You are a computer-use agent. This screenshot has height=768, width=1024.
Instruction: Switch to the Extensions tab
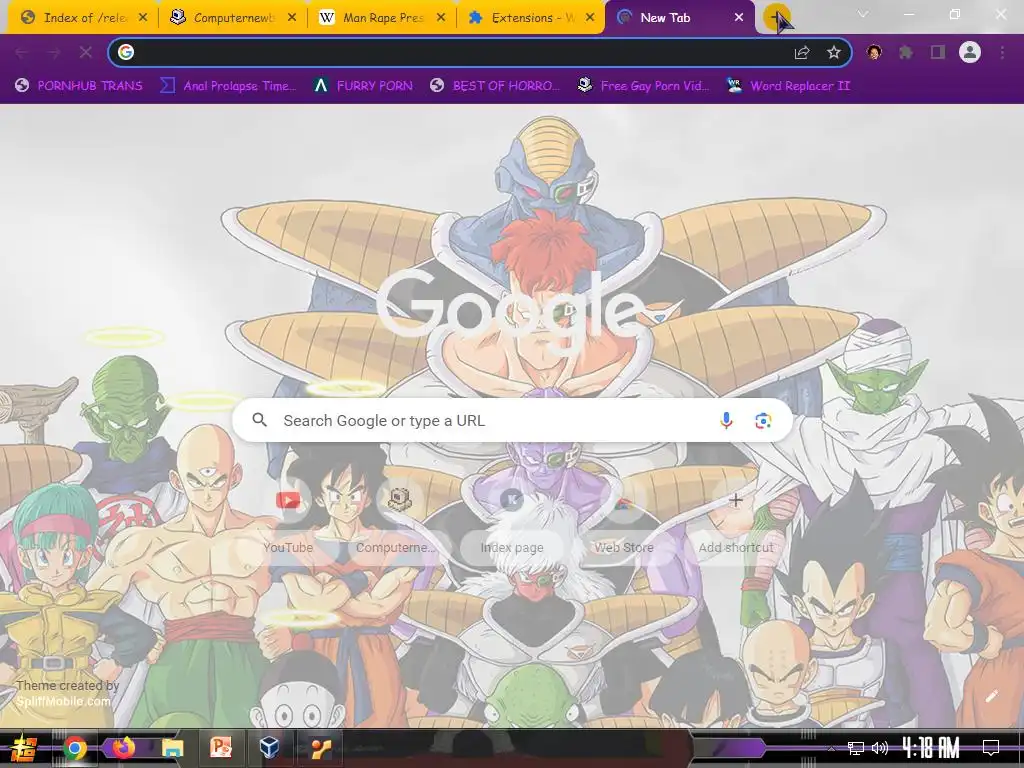tap(530, 18)
